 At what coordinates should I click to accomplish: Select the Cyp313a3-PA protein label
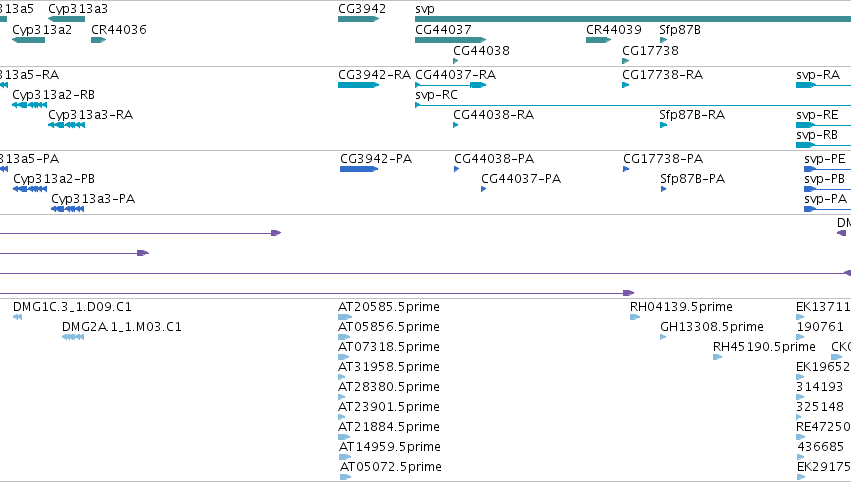[x=93, y=199]
